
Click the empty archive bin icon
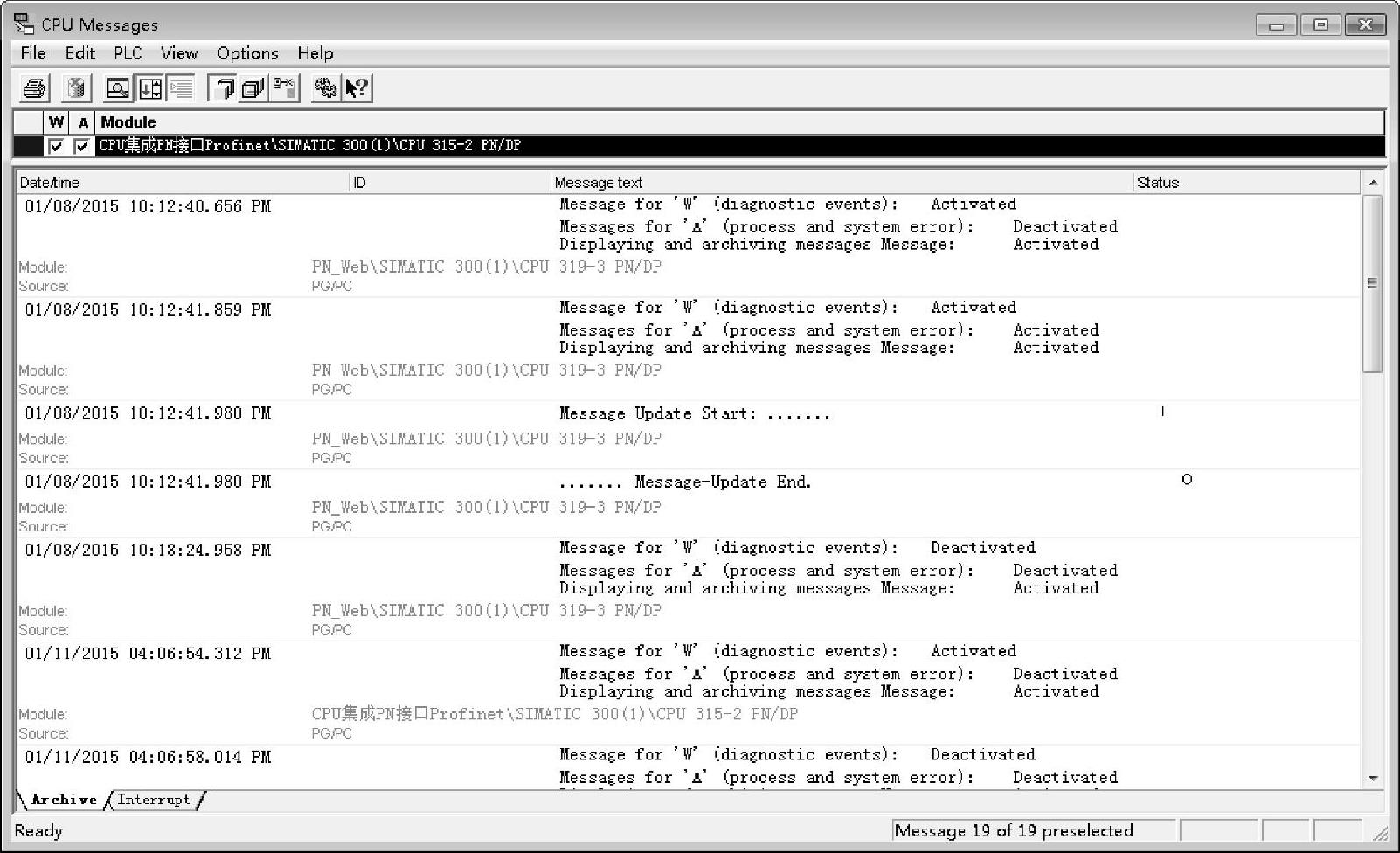(77, 88)
